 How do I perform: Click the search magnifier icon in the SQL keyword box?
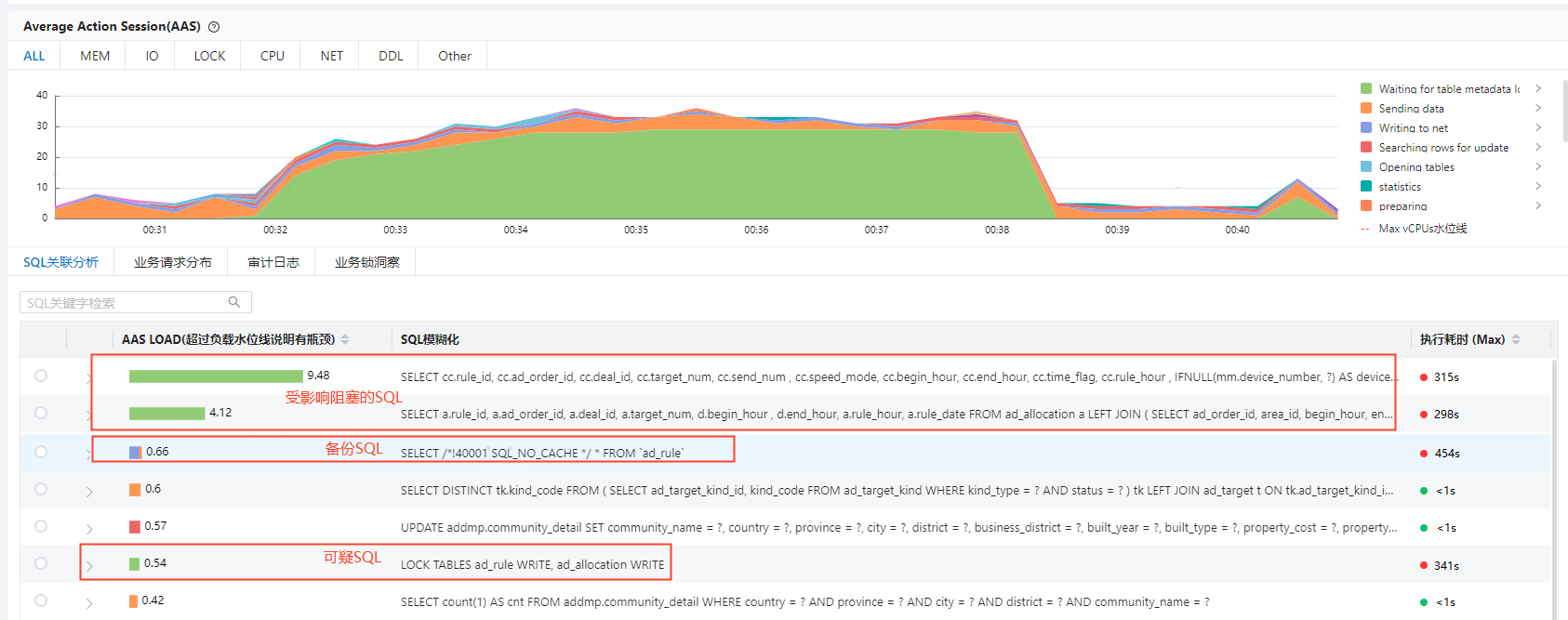click(234, 302)
